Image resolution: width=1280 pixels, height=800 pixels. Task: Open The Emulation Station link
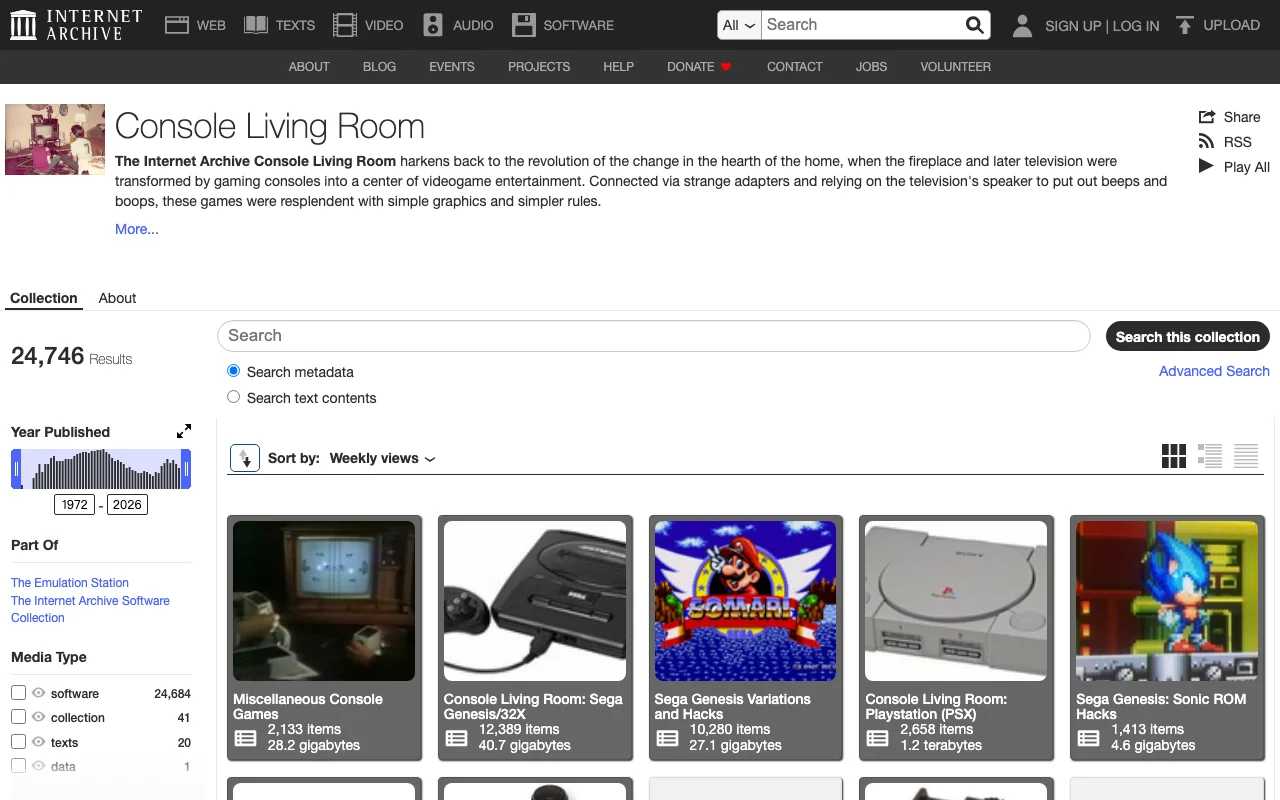[70, 583]
